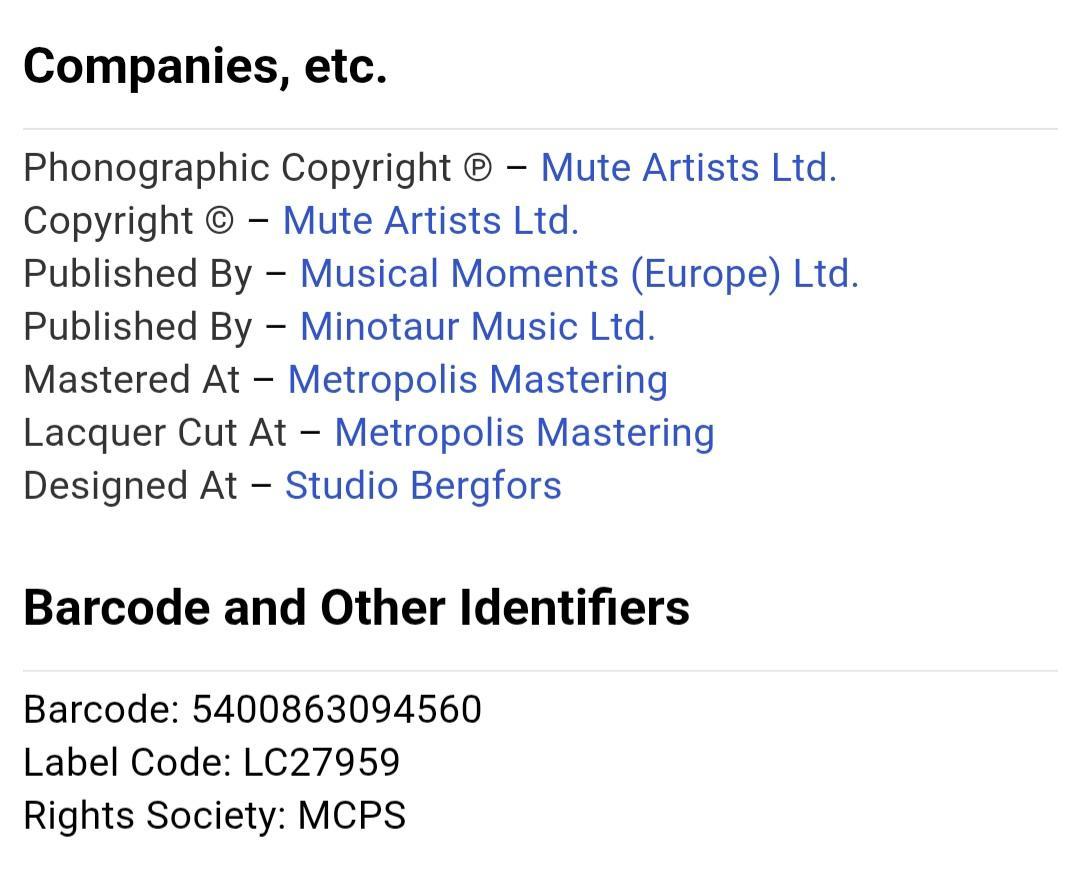The height and width of the screenshot is (885, 1080).
Task: Open Metropolis Mastering in Mastered At row
Action: (x=477, y=380)
